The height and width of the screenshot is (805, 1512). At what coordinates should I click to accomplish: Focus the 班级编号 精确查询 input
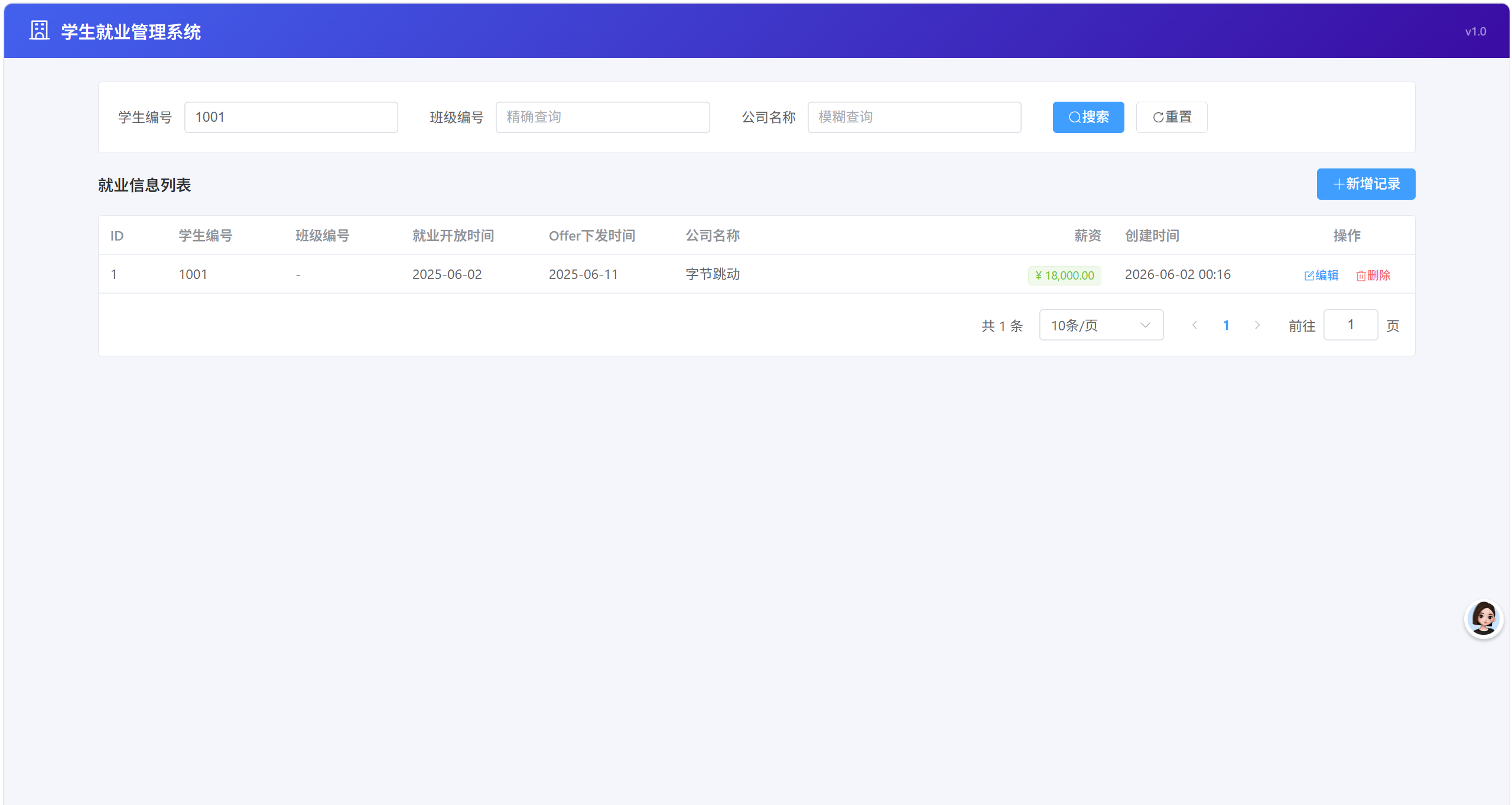(x=602, y=117)
